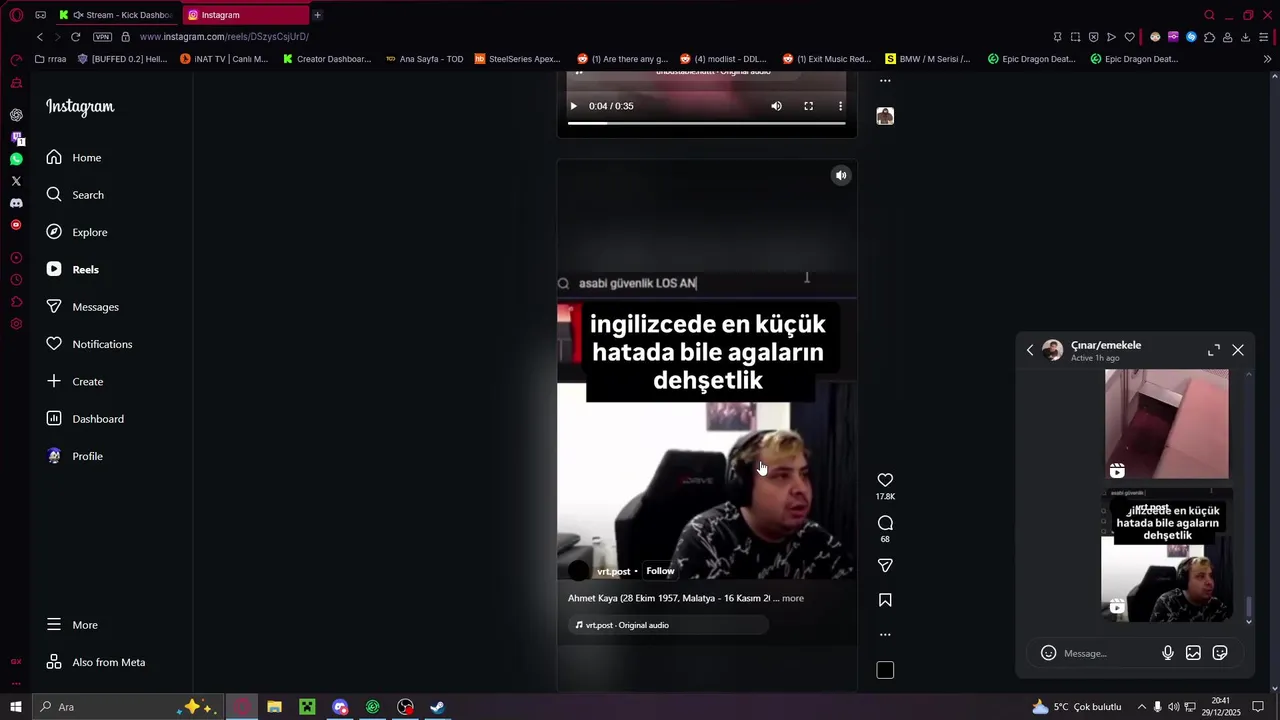Image resolution: width=1280 pixels, height=720 pixels.
Task: Open the Opera main menu logo
Action: [x=16, y=15]
